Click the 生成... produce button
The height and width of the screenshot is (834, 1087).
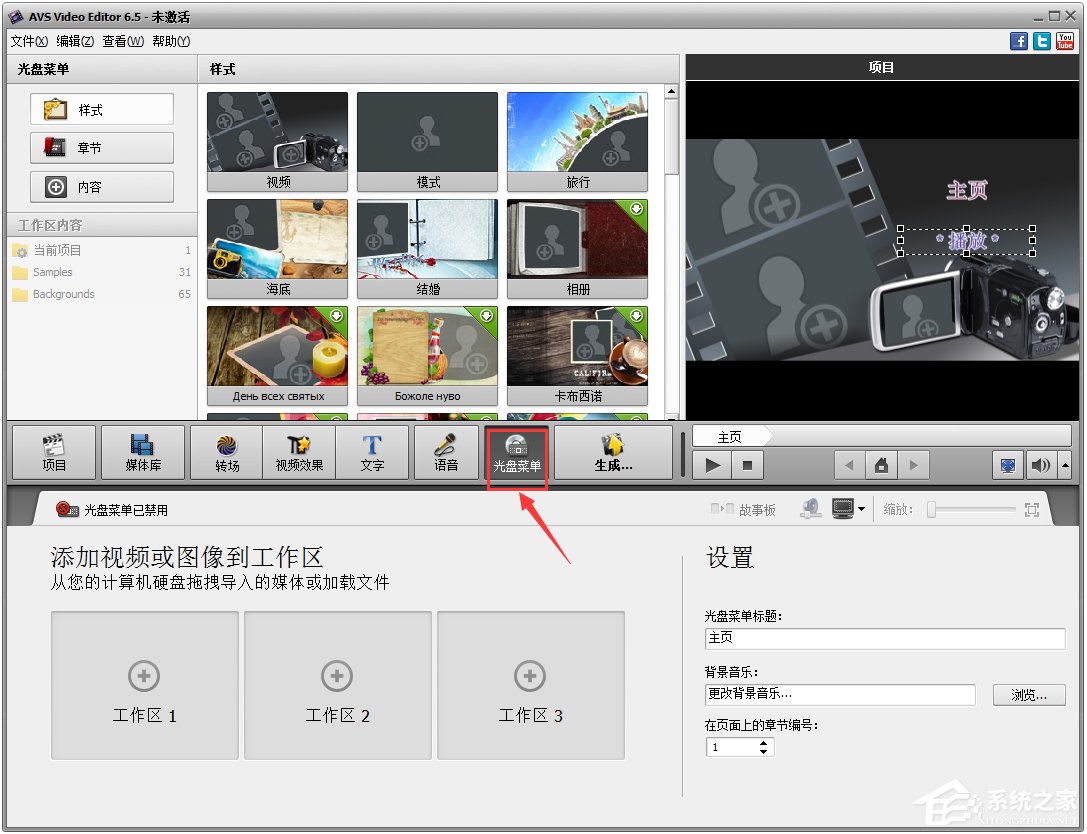tap(614, 452)
